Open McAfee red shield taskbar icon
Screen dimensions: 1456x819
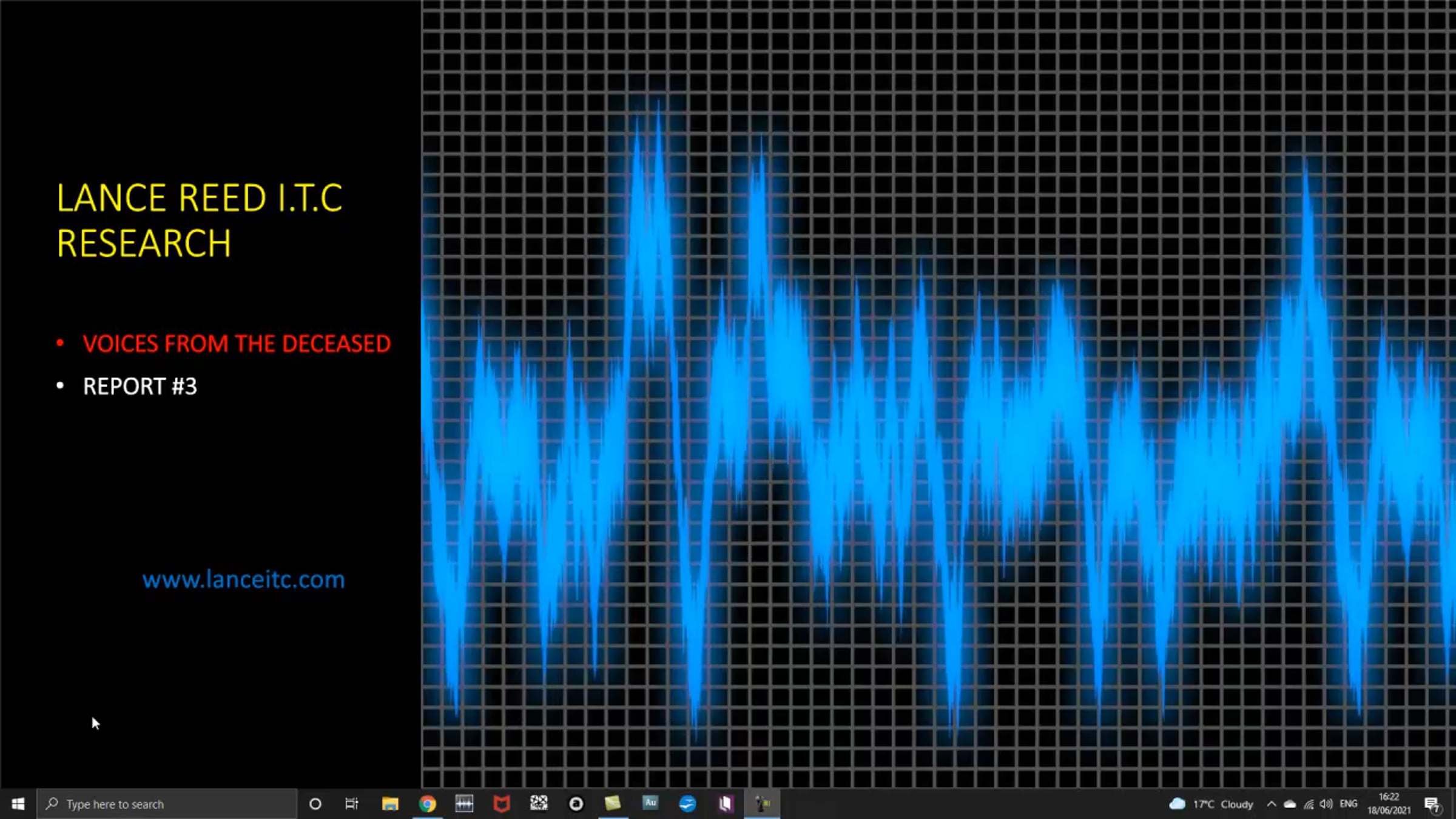(x=502, y=804)
